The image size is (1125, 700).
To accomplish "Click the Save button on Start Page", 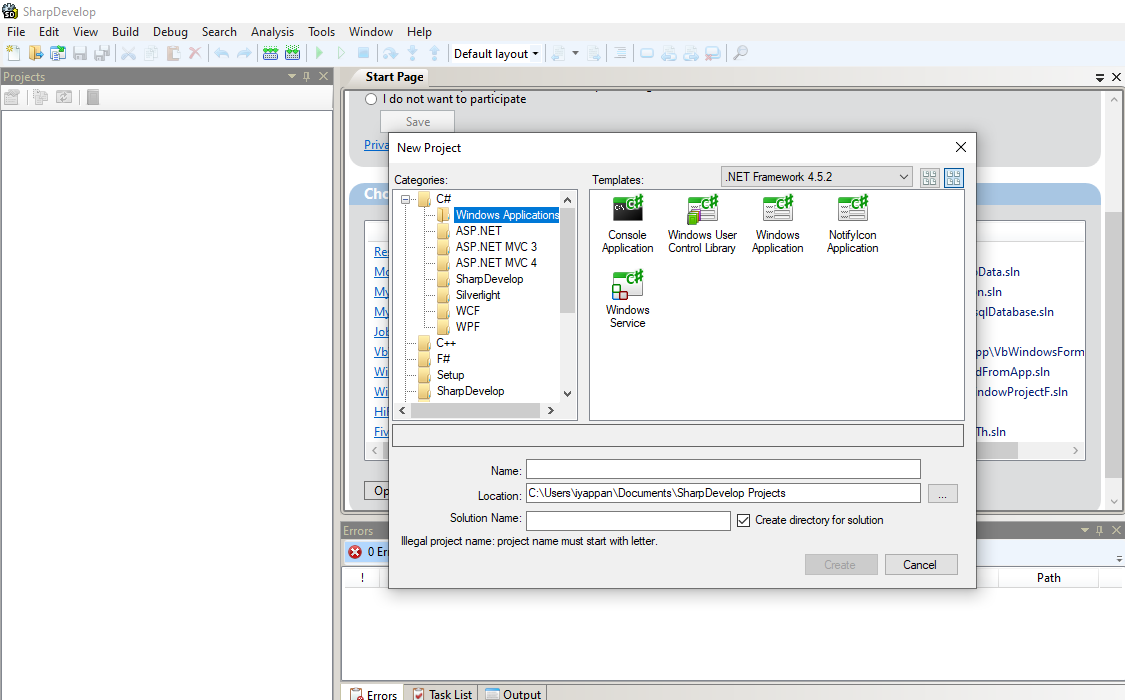I will 418,121.
